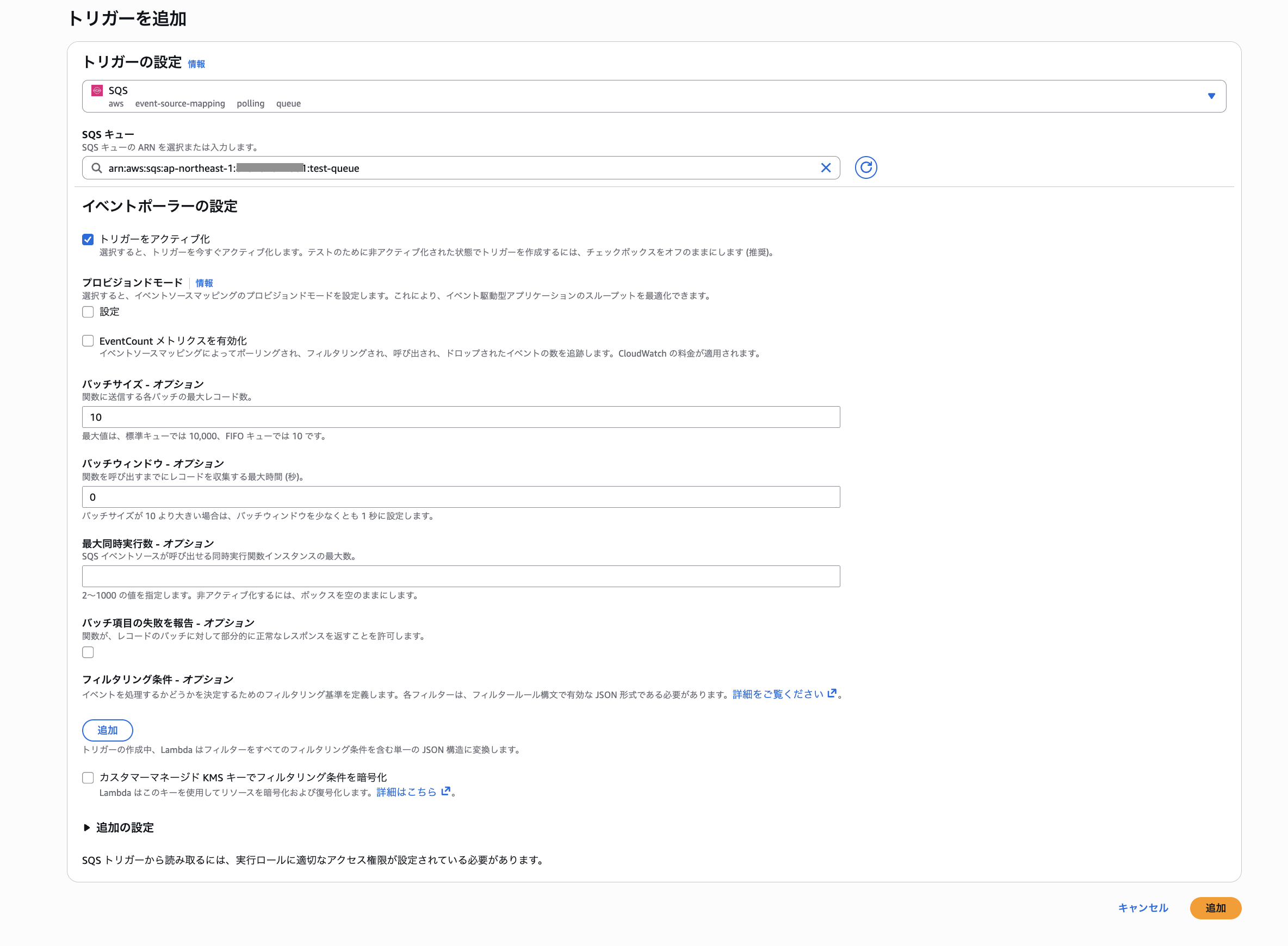The height and width of the screenshot is (946, 1288).
Task: Click 追加 to add a filtering criterion
Action: (x=107, y=730)
